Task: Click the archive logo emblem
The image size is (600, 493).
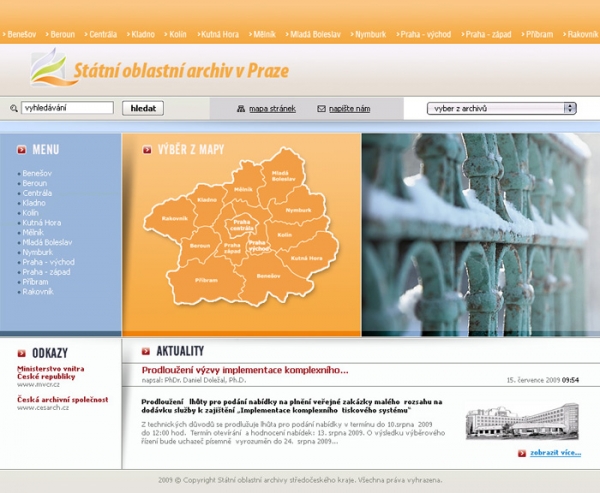Action: pos(52,68)
